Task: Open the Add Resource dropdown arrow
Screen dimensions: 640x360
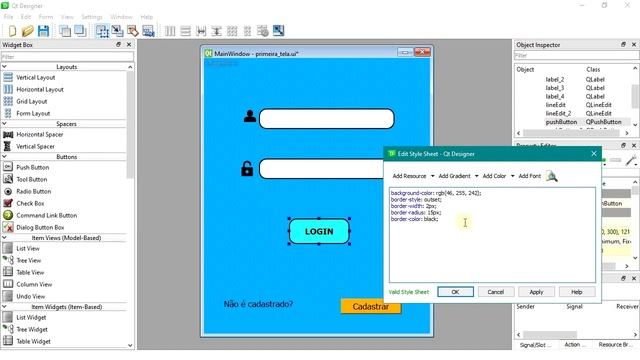Action: [433, 176]
